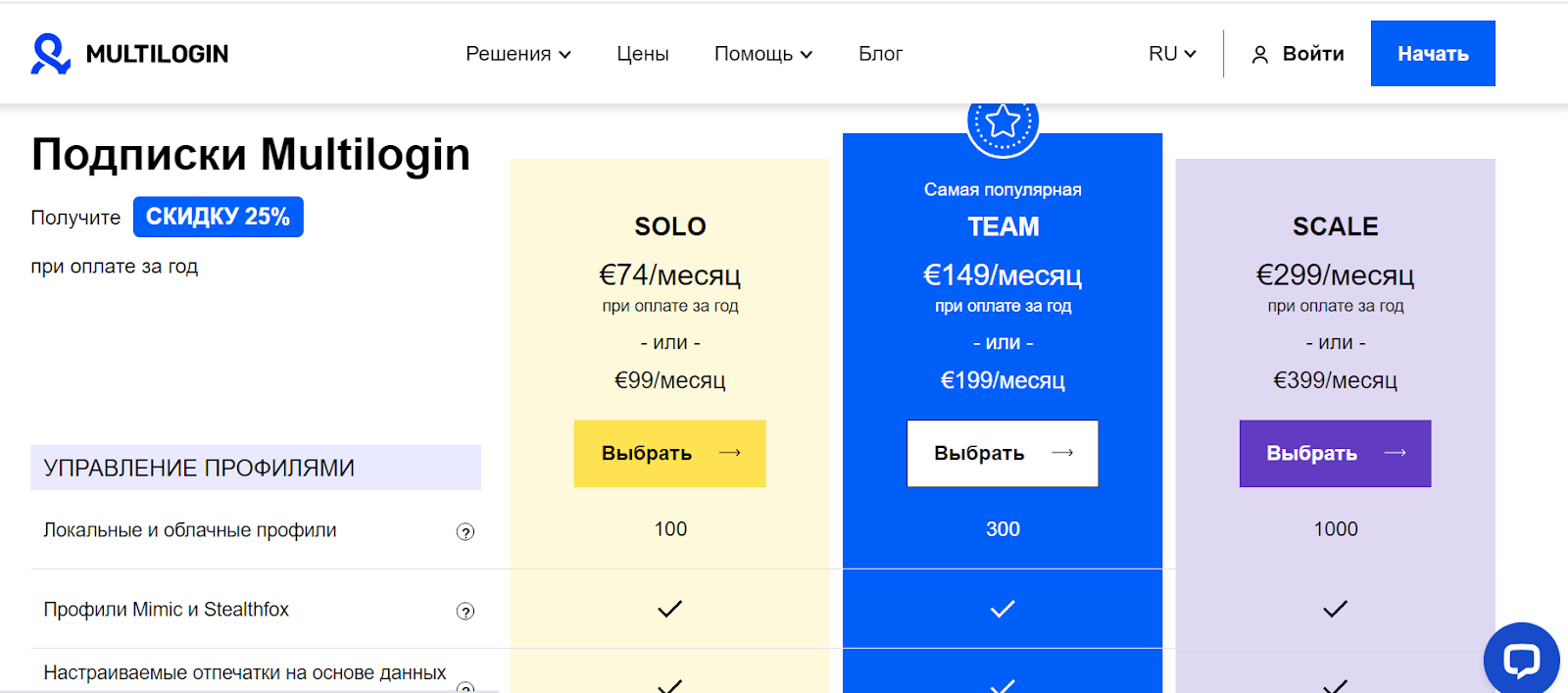Click help icon for Профили Mimic и Stealthfox
Viewport: 1568px width, 693px height.
(x=465, y=611)
